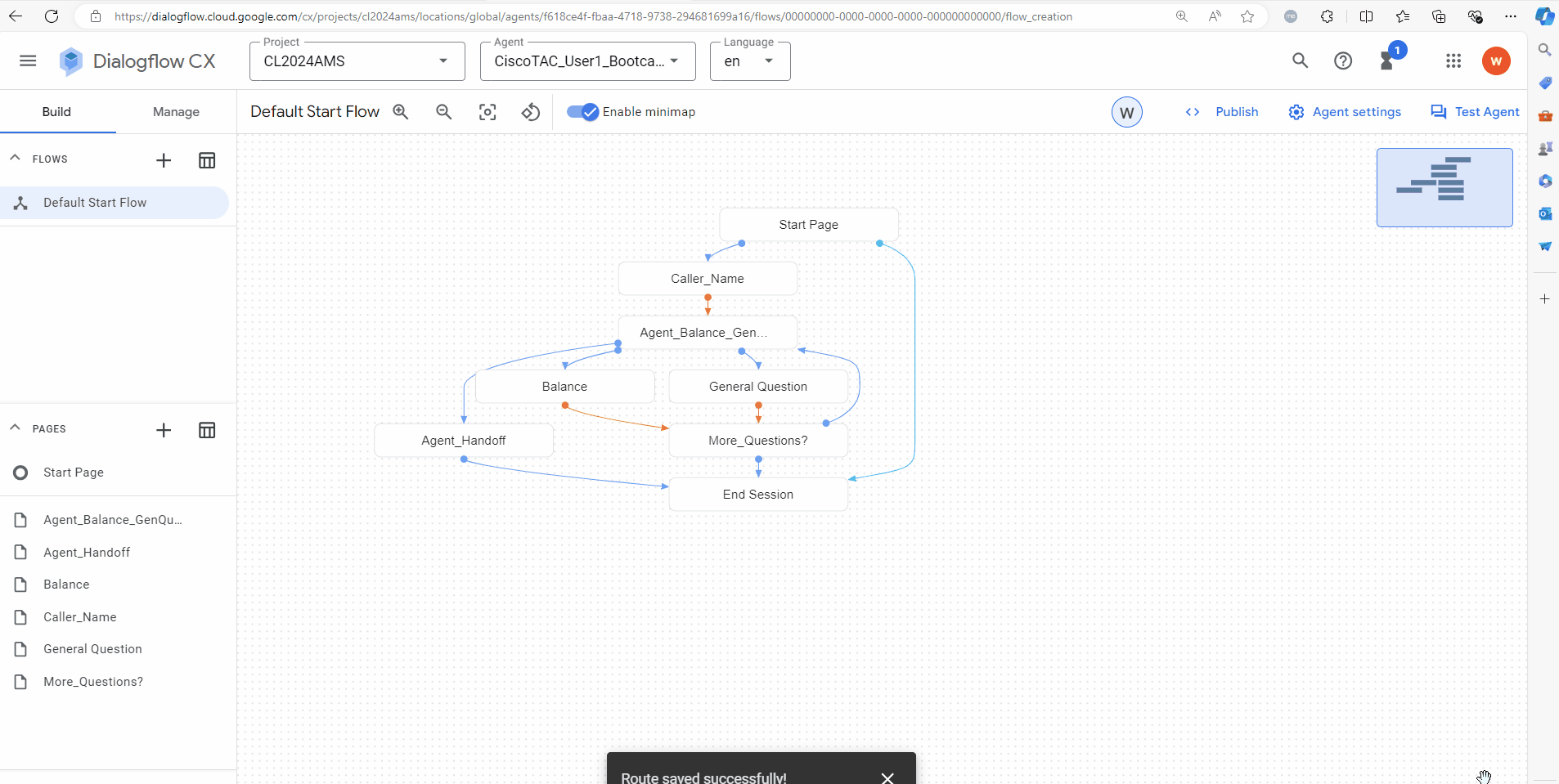Click the Agent_Handoff node on canvas
Screen dimensions: 1559x784
pyautogui.click(x=464, y=441)
